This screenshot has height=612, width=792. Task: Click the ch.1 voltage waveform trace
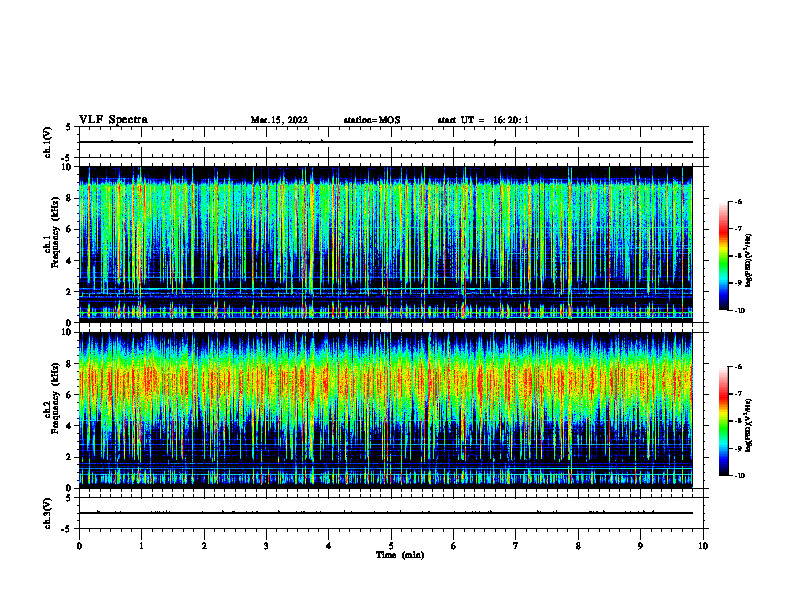[x=385, y=142]
